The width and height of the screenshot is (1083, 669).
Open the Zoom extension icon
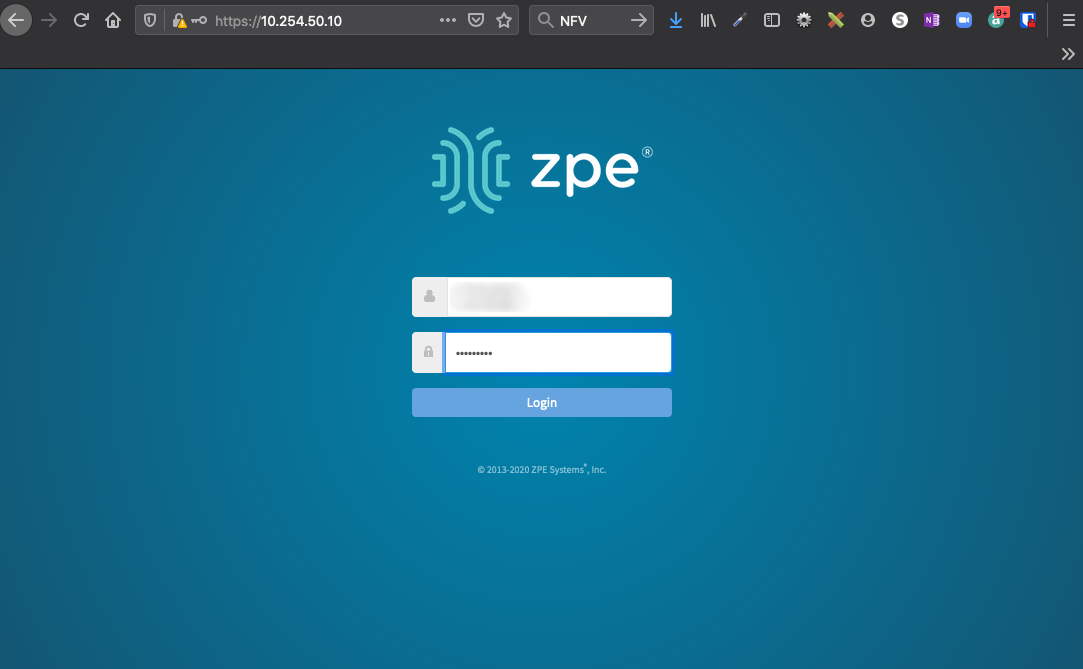pyautogui.click(x=964, y=20)
